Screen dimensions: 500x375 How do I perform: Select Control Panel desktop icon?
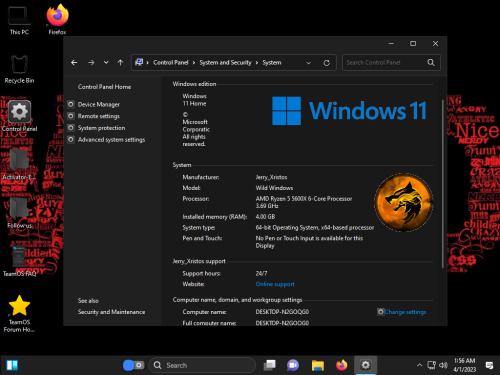pyautogui.click(x=19, y=116)
